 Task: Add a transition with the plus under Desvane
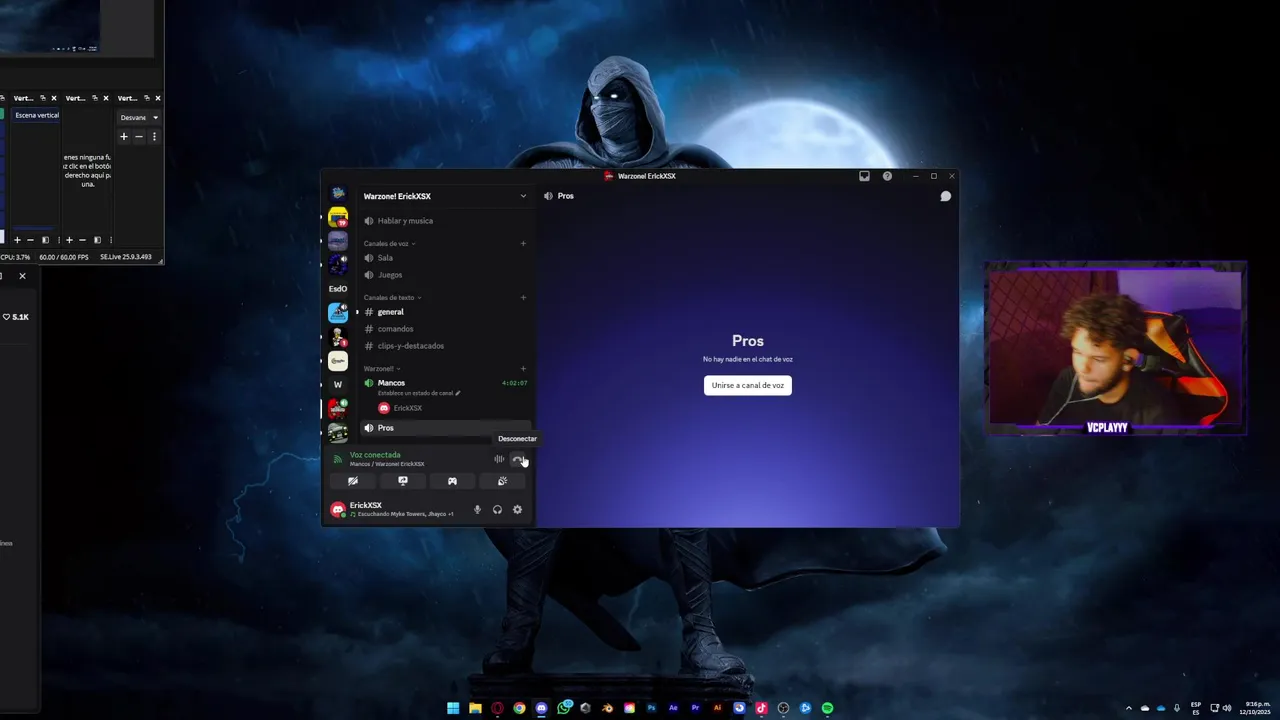(x=124, y=136)
